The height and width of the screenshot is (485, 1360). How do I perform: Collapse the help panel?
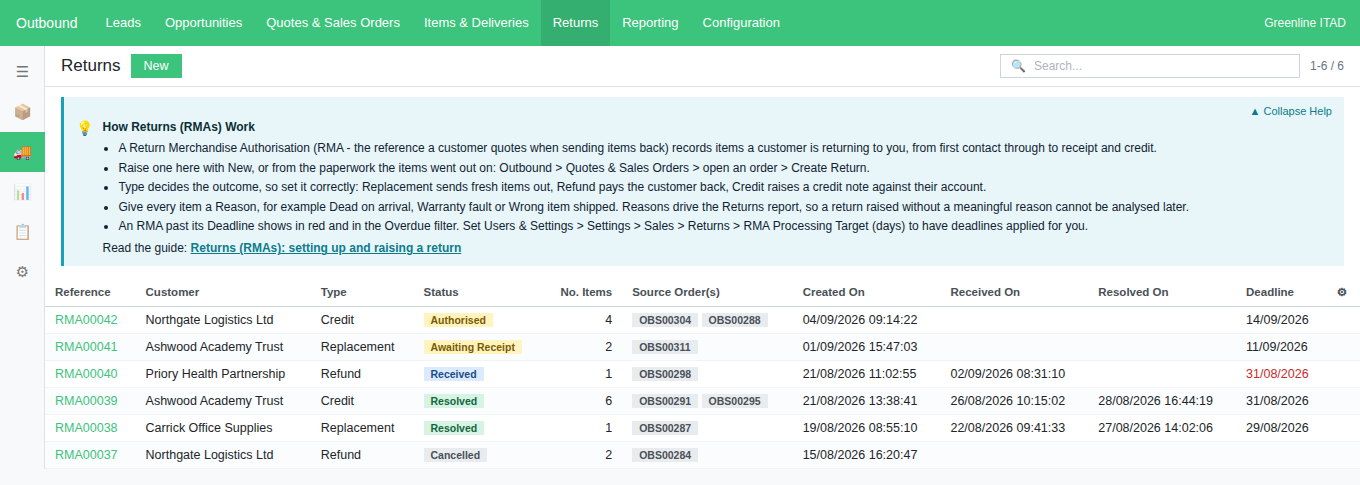[1291, 111]
